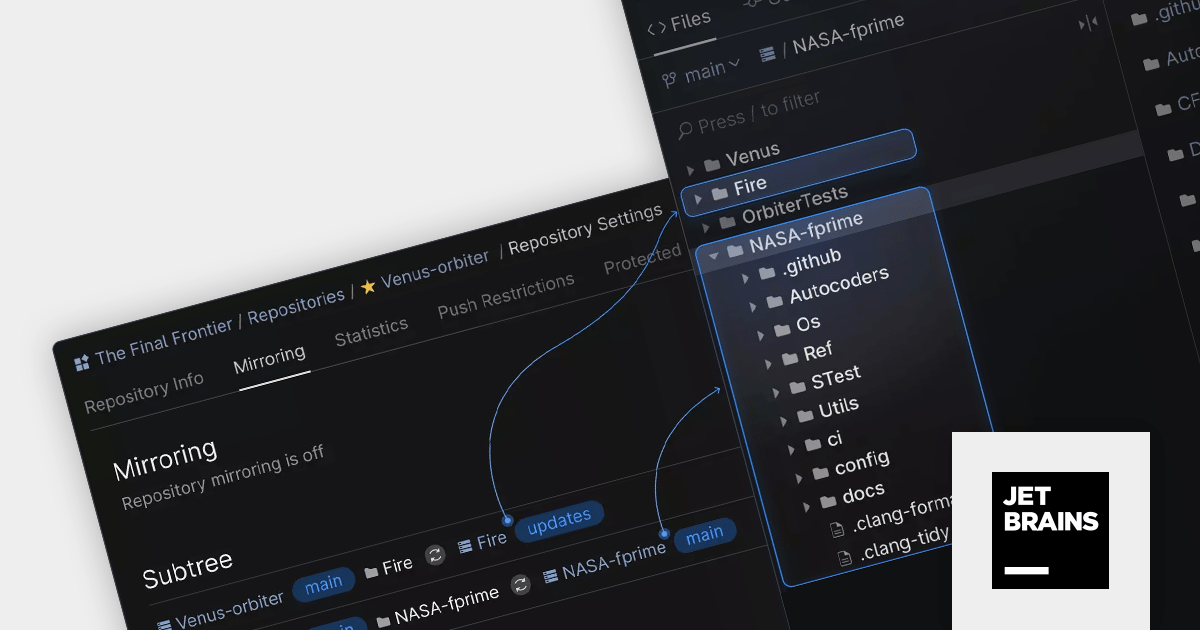
Task: Expand the Utils folder arrow
Action: tap(784, 421)
